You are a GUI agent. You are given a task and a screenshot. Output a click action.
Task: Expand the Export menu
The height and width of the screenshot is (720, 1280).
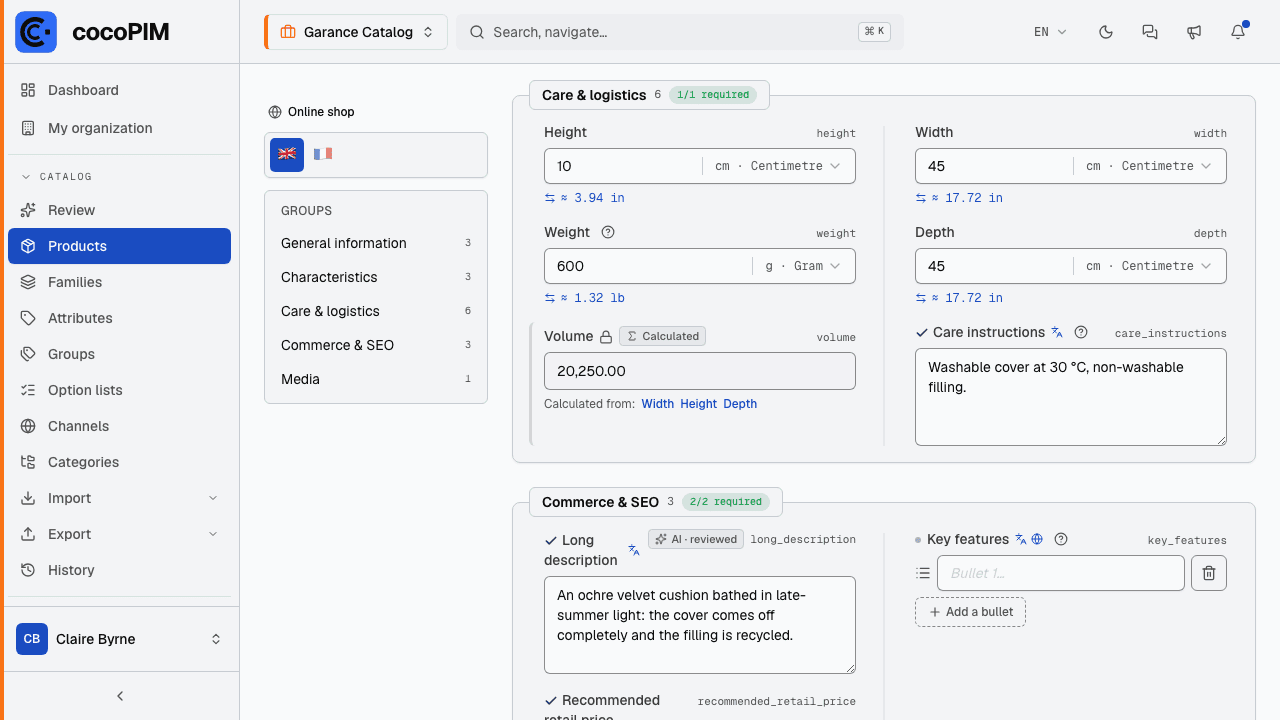120,534
